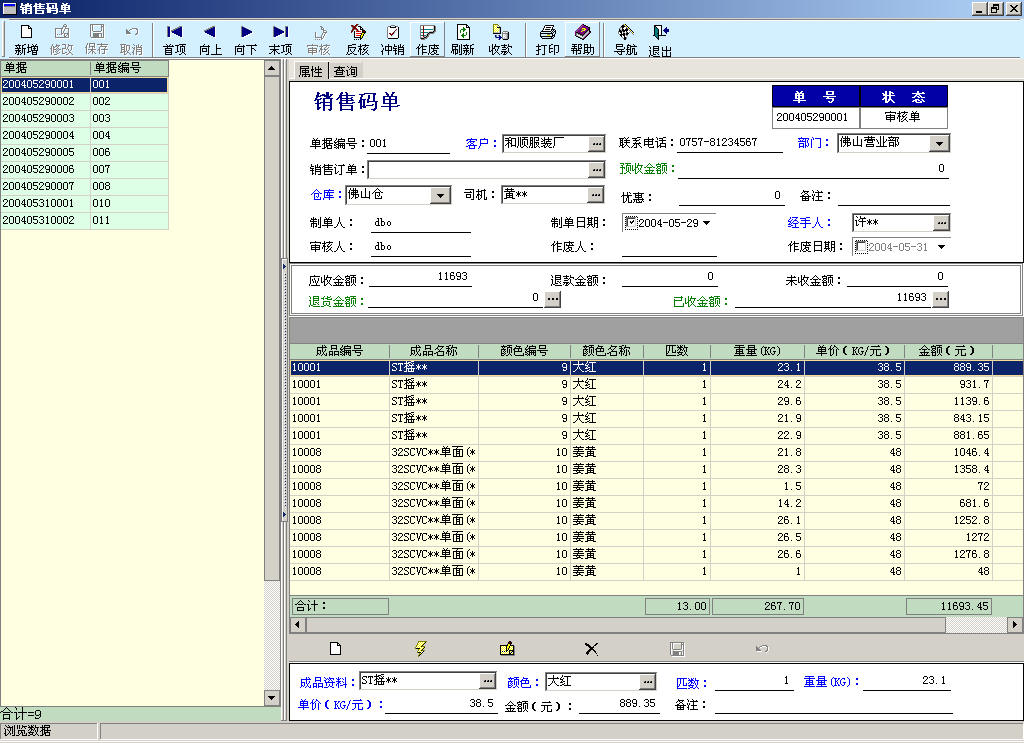Open the 制单日期 date picker arrow
Screen dimensions: 1024x743
coord(707,223)
